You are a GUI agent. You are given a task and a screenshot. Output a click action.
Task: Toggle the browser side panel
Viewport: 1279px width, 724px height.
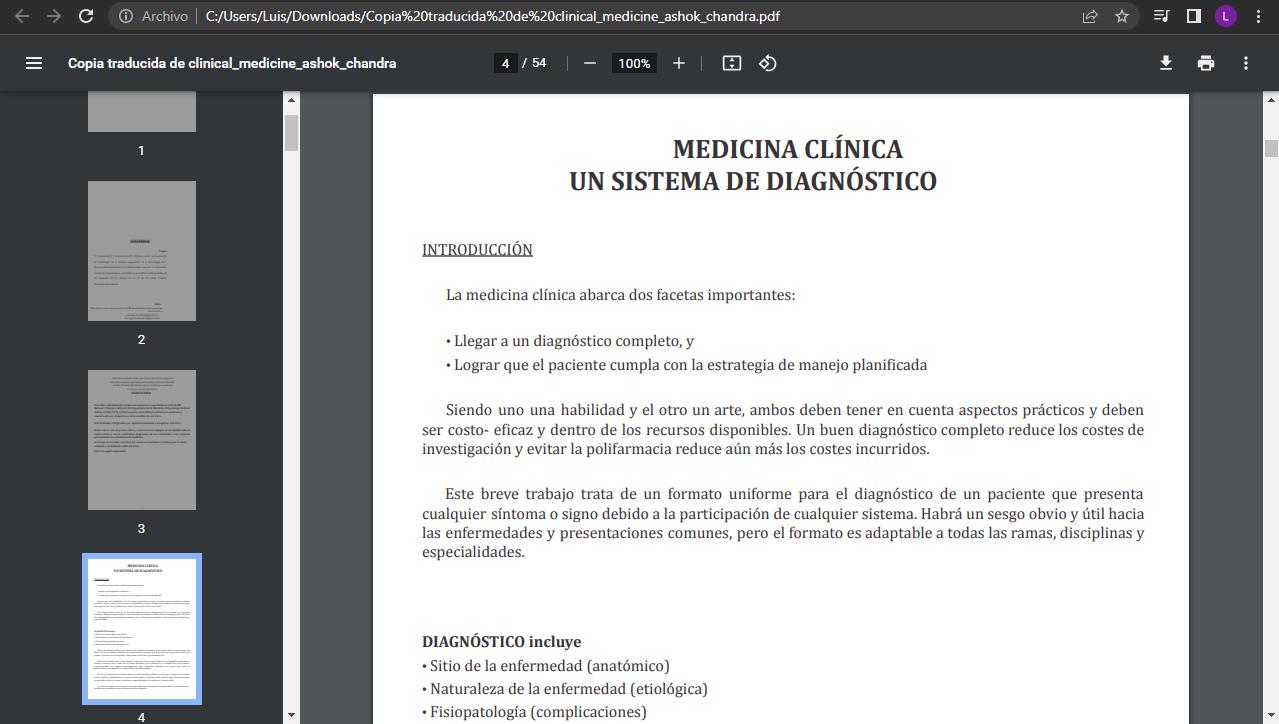tap(1193, 16)
